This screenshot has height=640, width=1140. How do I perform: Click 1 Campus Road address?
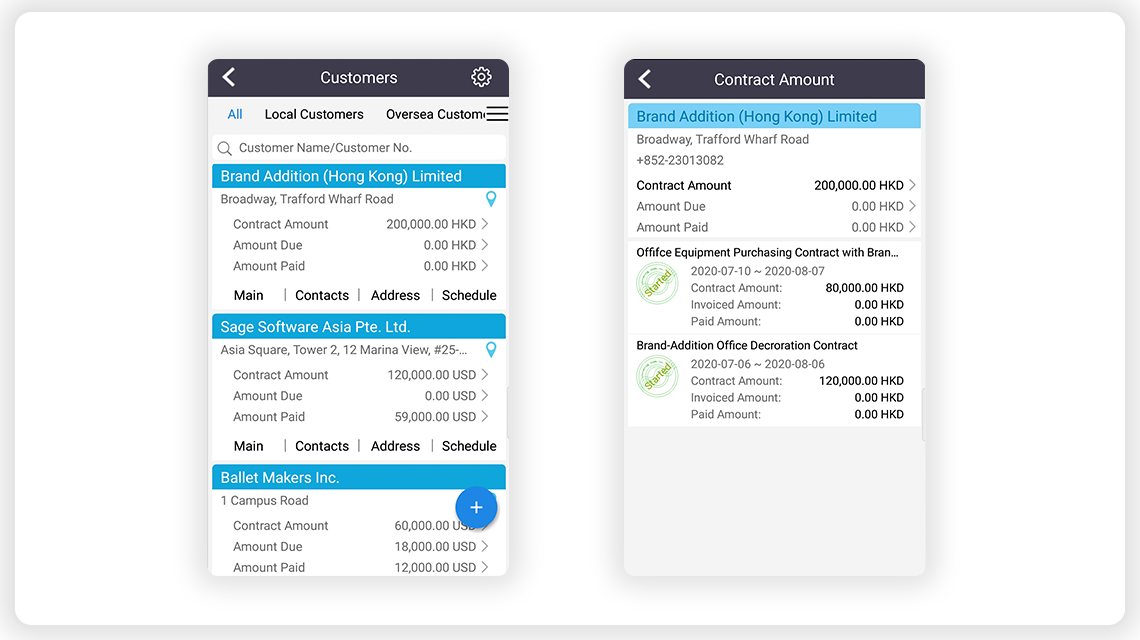click(x=265, y=500)
